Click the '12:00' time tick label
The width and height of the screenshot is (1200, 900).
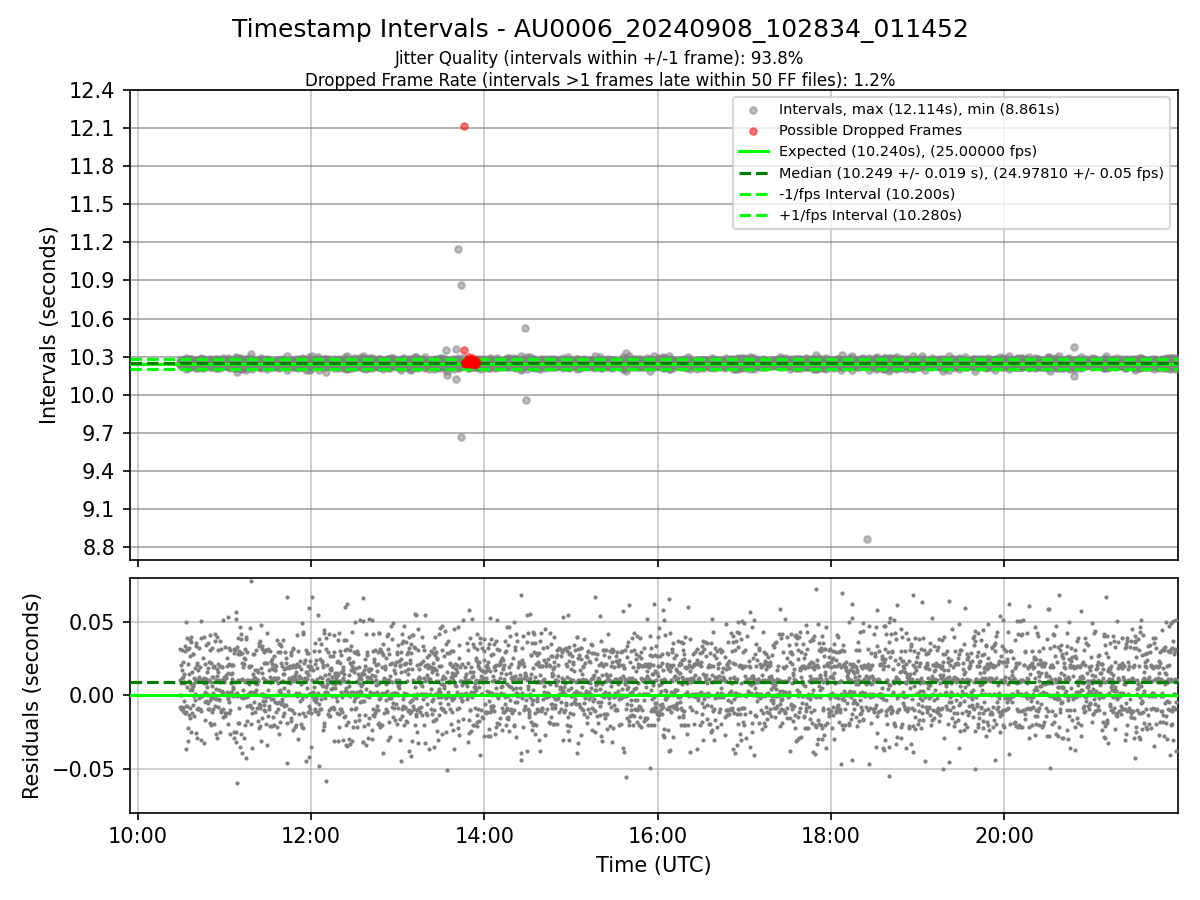310,836
